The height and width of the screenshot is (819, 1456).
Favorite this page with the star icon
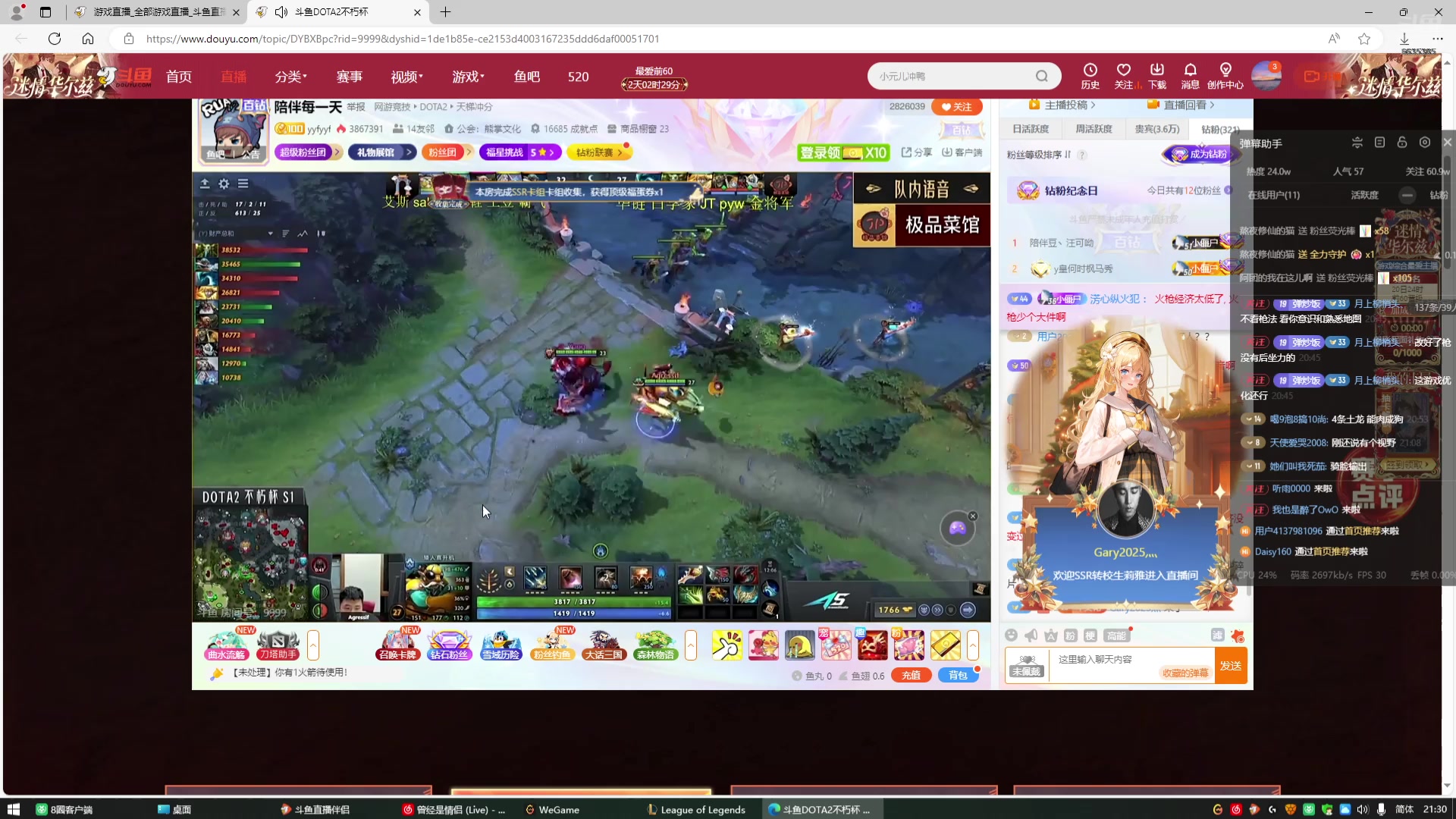pos(1364,39)
